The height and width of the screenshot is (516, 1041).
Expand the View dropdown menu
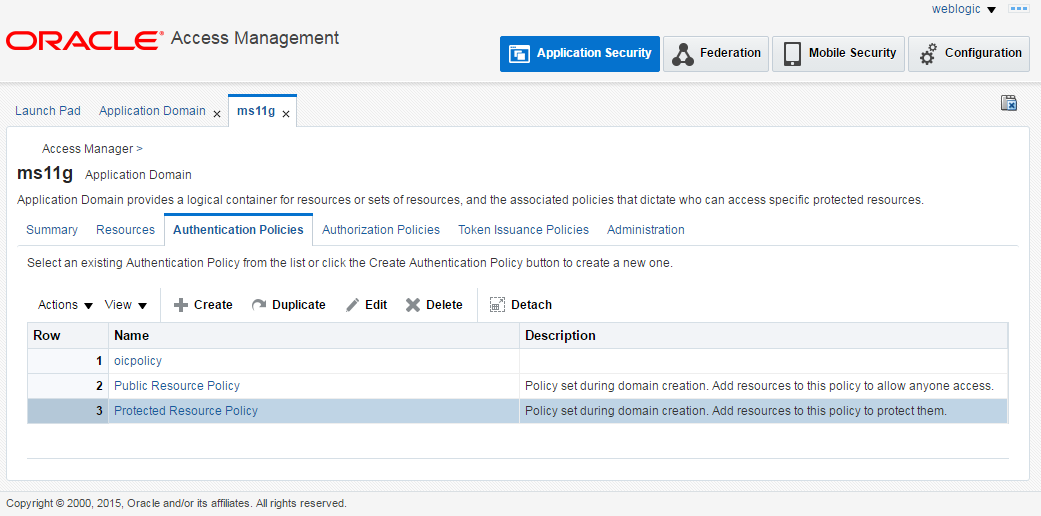pyautogui.click(x=126, y=305)
